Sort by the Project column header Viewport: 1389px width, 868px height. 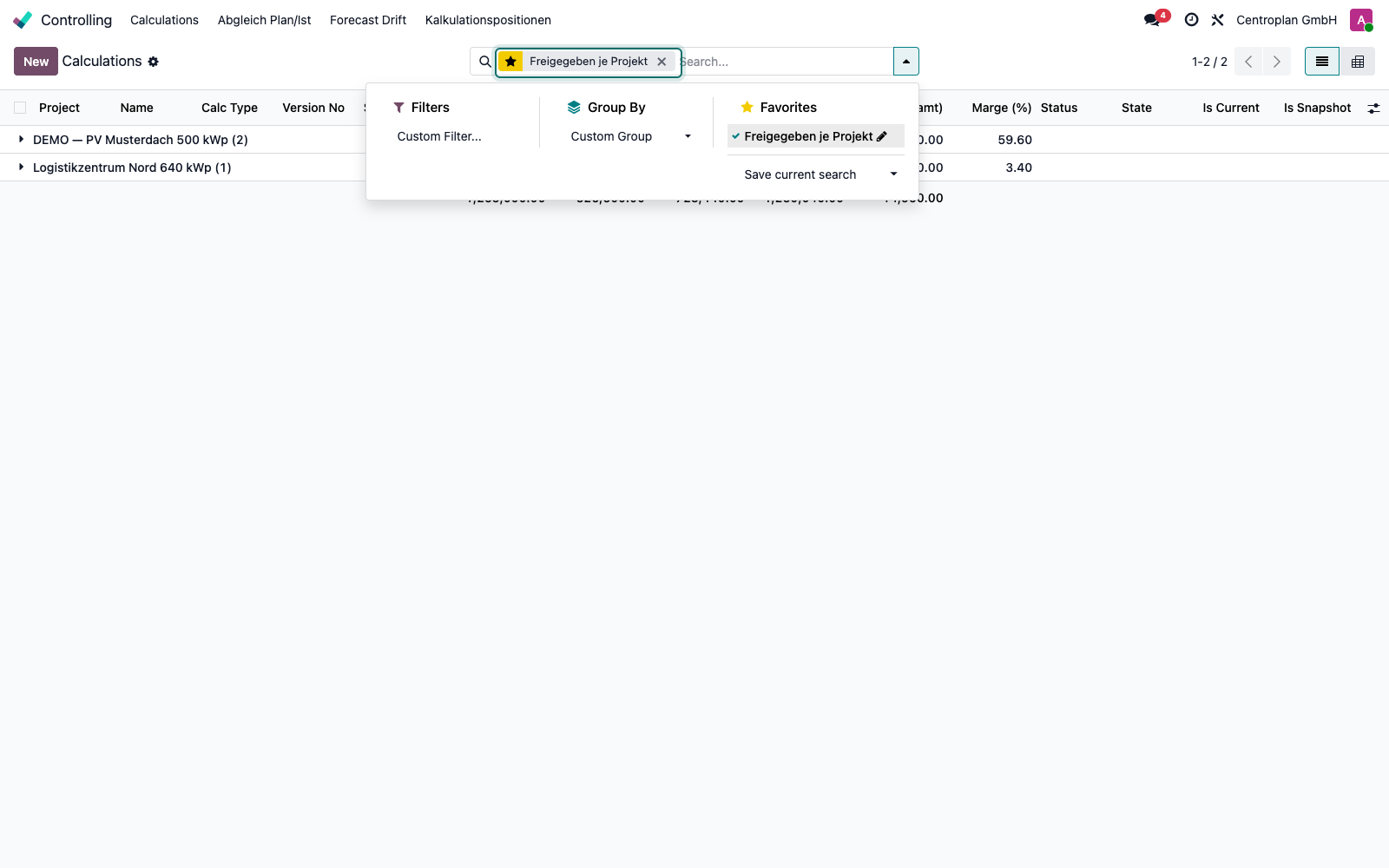[x=59, y=108]
